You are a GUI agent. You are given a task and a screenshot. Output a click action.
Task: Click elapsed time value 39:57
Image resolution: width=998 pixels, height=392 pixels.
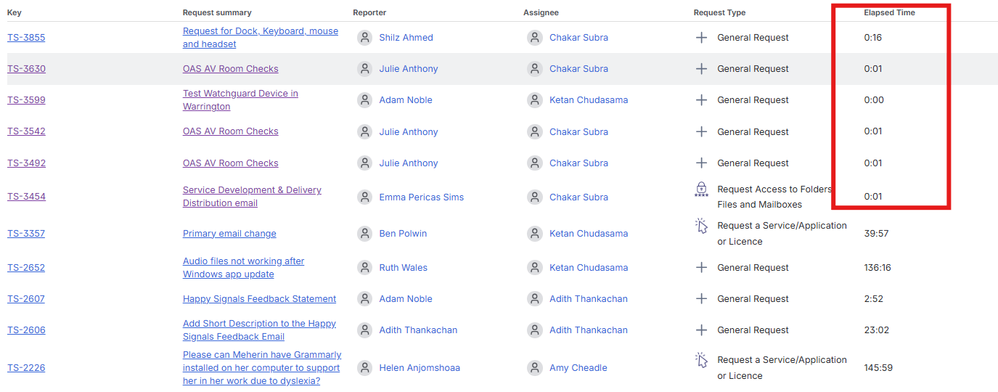pyautogui.click(x=876, y=234)
